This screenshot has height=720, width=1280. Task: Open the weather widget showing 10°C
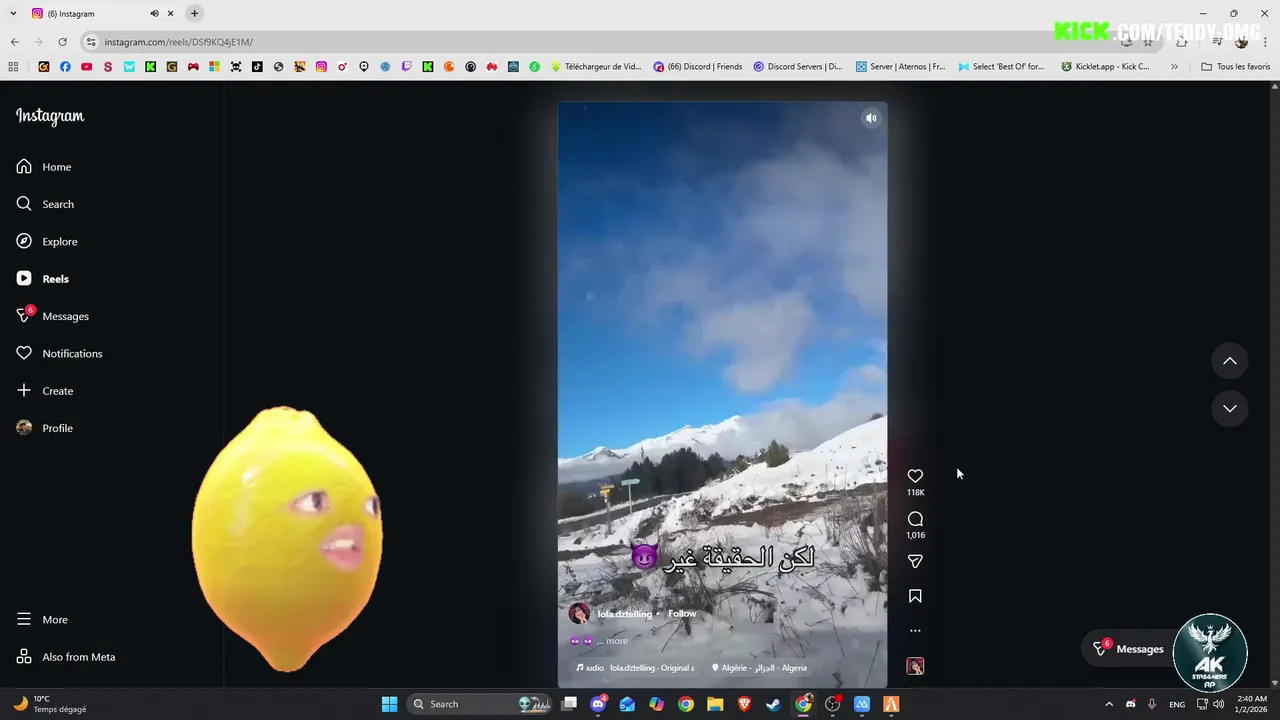click(x=48, y=704)
